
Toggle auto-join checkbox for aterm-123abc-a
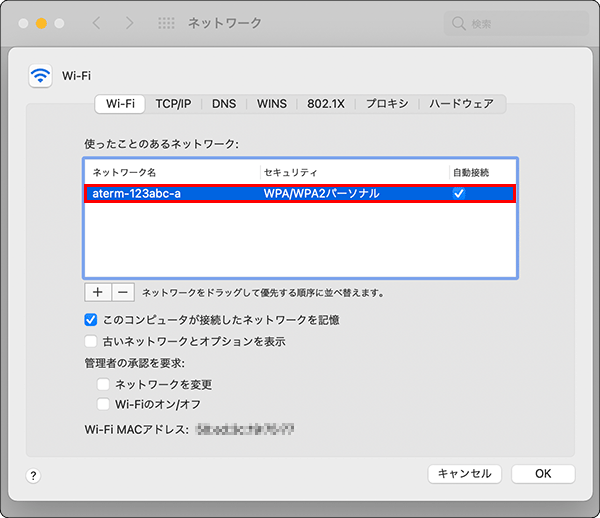(458, 194)
